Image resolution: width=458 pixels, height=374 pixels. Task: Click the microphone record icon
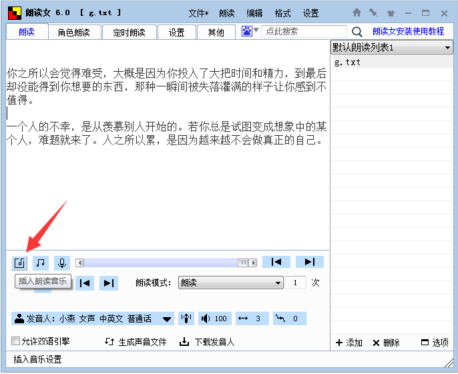pyautogui.click(x=62, y=263)
